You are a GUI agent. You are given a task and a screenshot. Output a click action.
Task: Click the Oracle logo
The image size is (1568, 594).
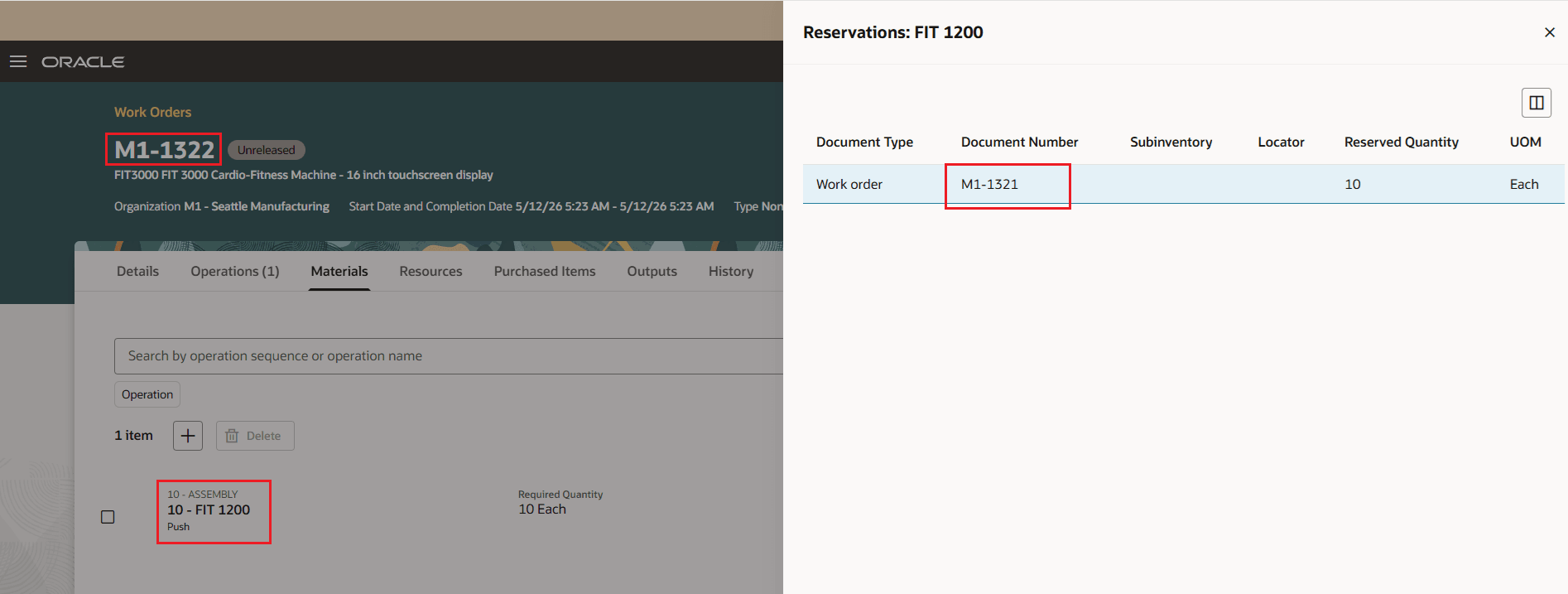coord(83,62)
